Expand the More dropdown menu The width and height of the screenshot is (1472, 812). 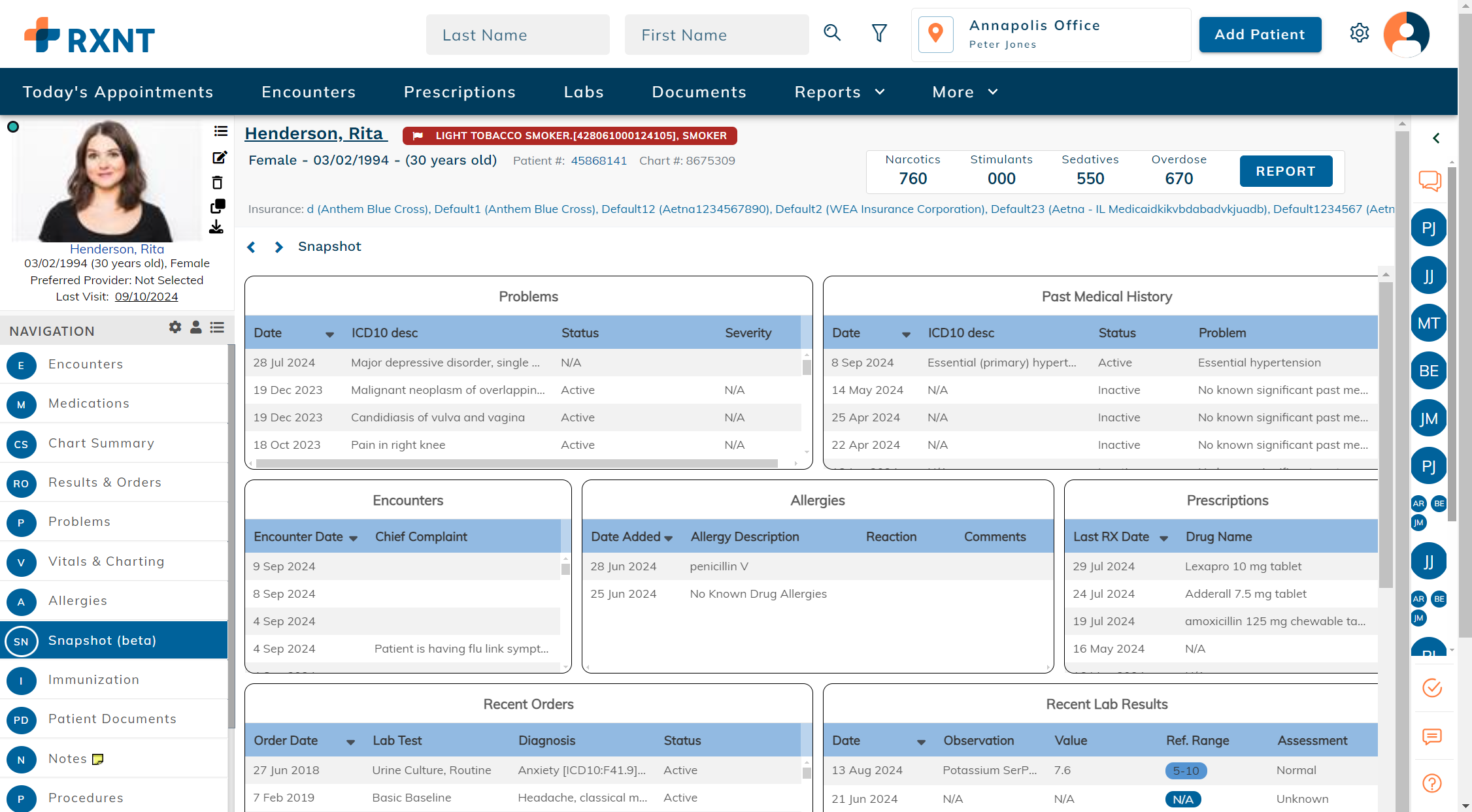click(x=965, y=92)
